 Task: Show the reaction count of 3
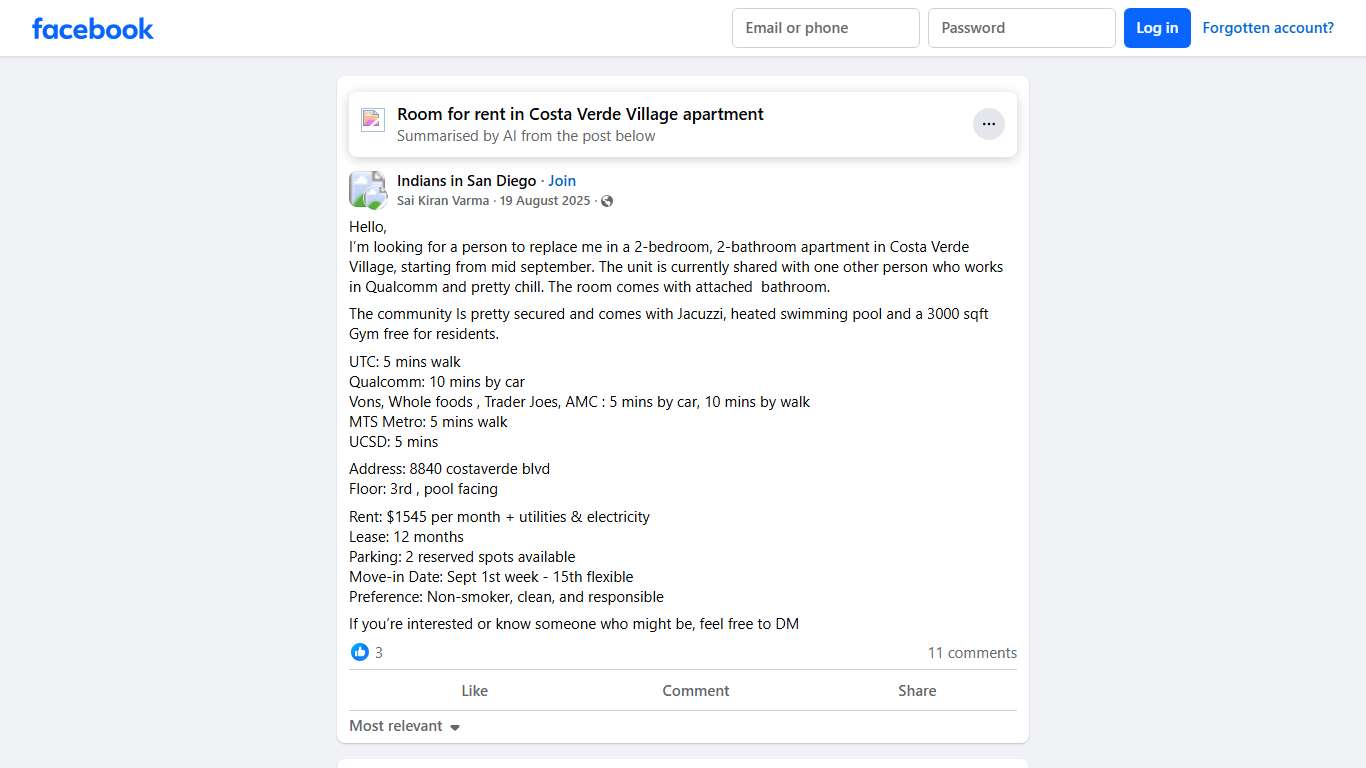379,653
